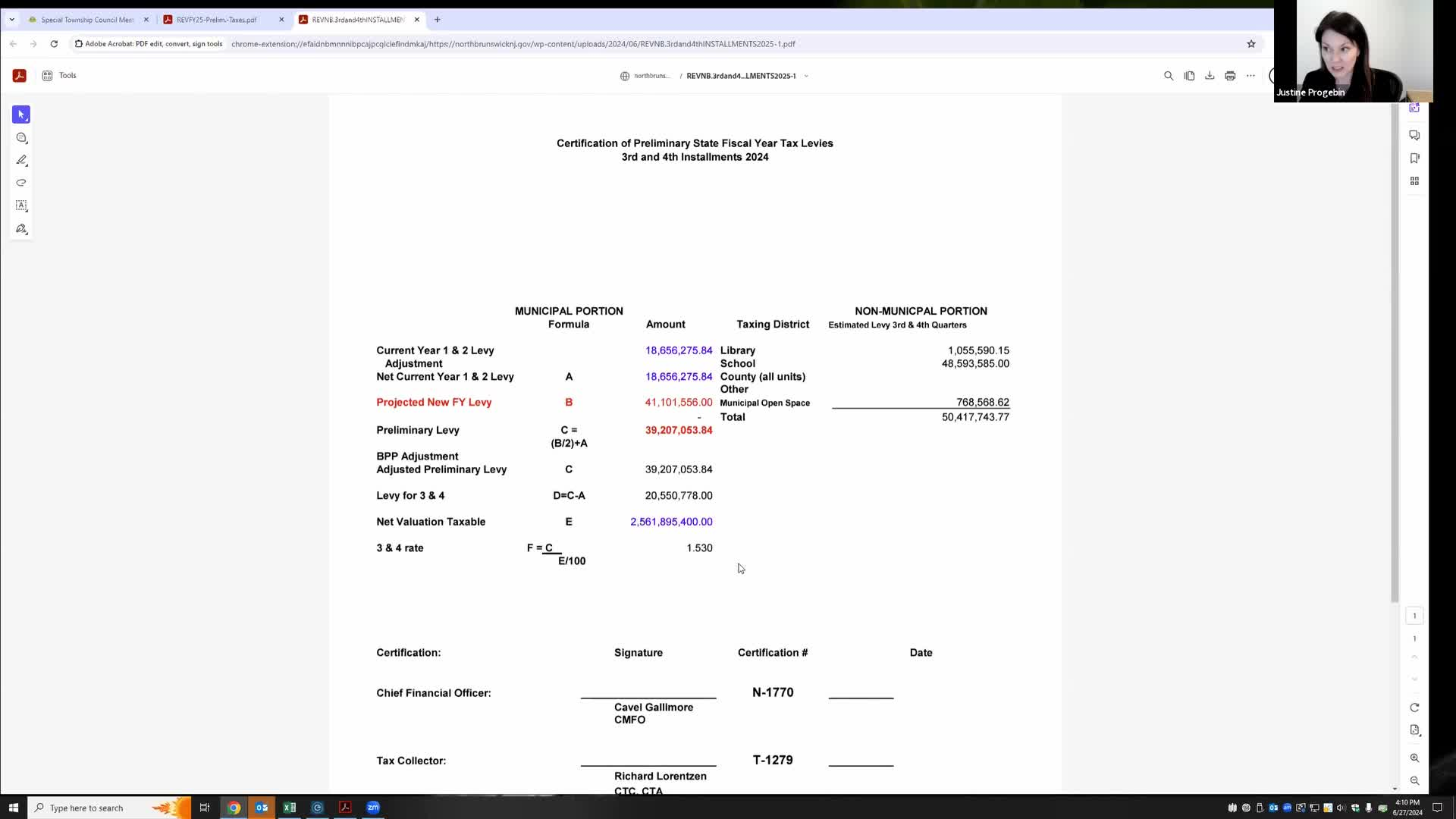Open the more options ellipsis menu
The height and width of the screenshot is (819, 1456).
1250,76
